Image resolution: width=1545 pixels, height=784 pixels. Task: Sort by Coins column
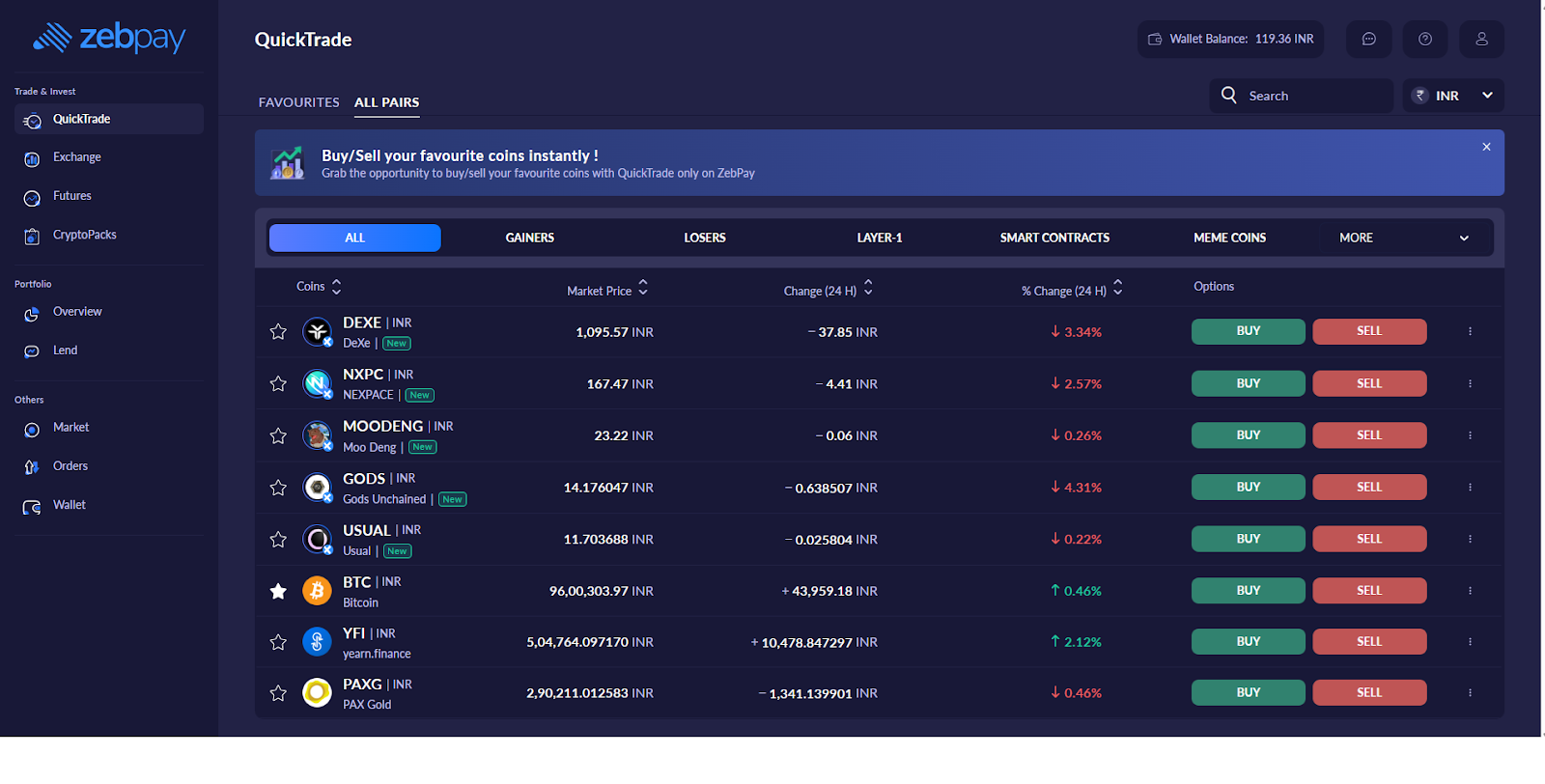click(319, 287)
